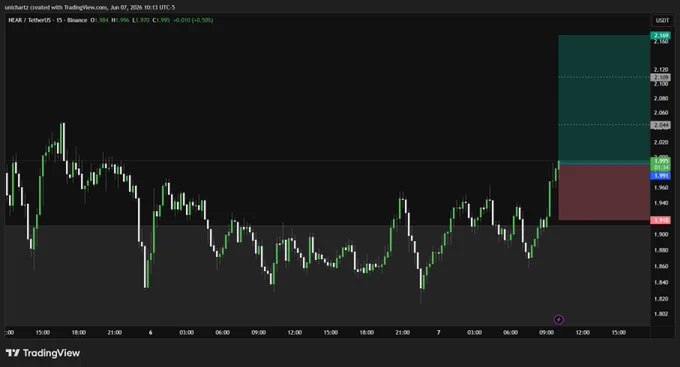Click the TradingView logo
Screen dimensions: 680x367
coord(43,353)
